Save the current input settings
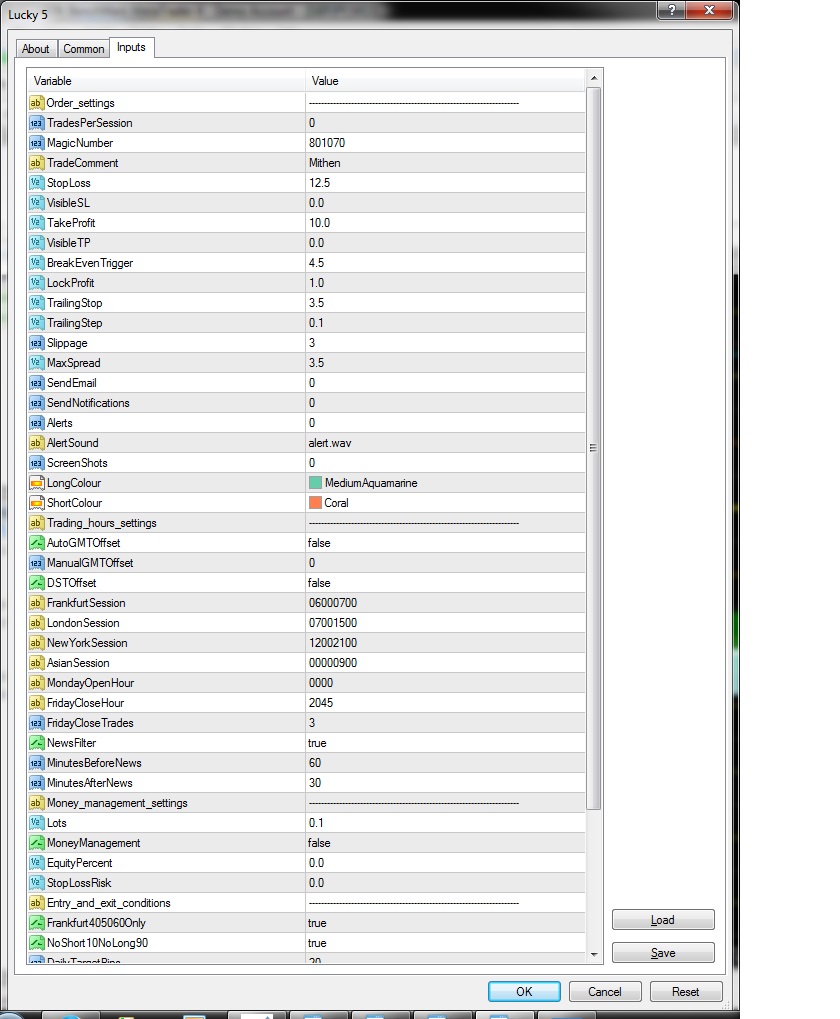The width and height of the screenshot is (840, 1019). 663,953
